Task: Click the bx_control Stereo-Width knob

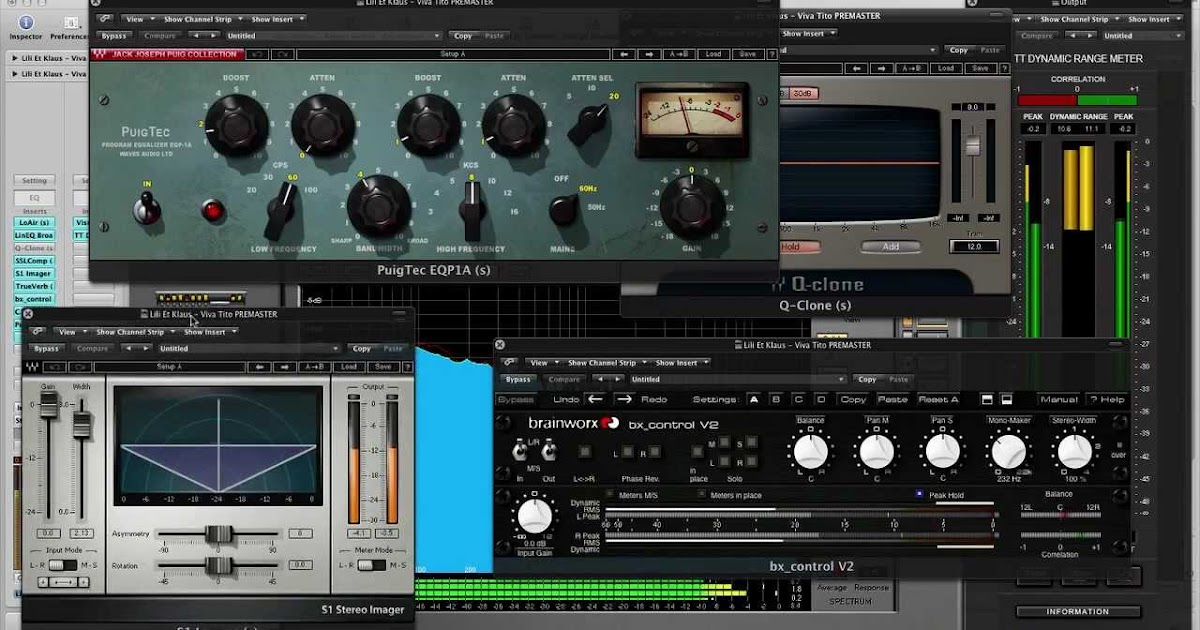Action: click(1075, 451)
